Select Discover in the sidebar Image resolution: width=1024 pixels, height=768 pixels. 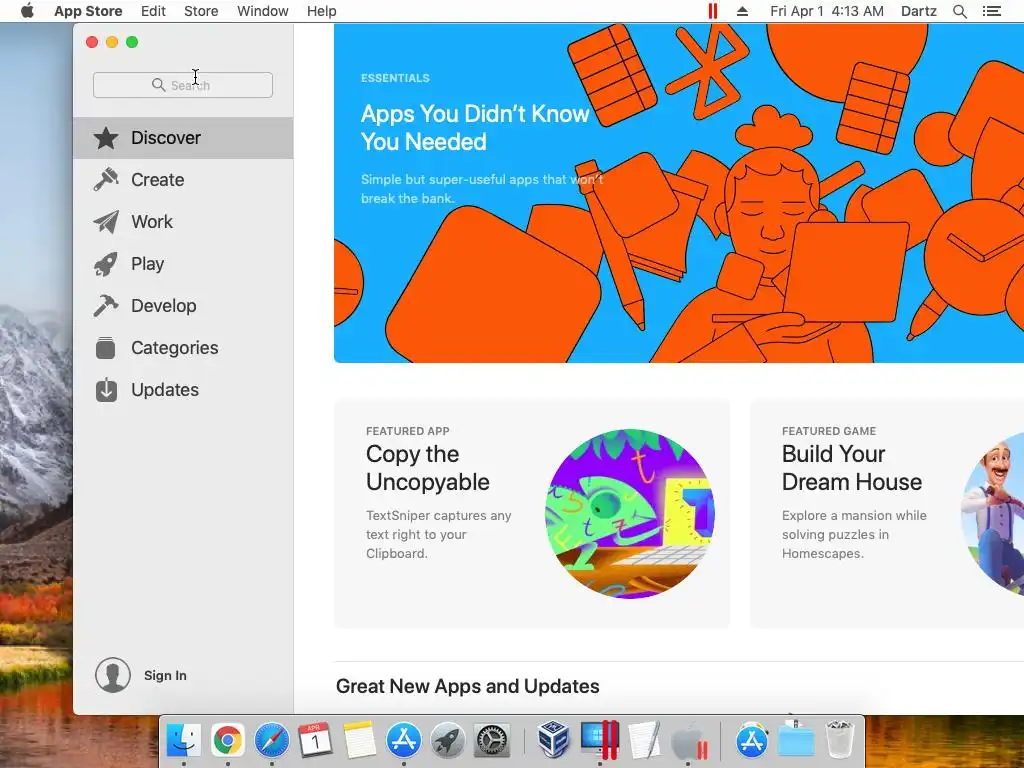pyautogui.click(x=183, y=138)
